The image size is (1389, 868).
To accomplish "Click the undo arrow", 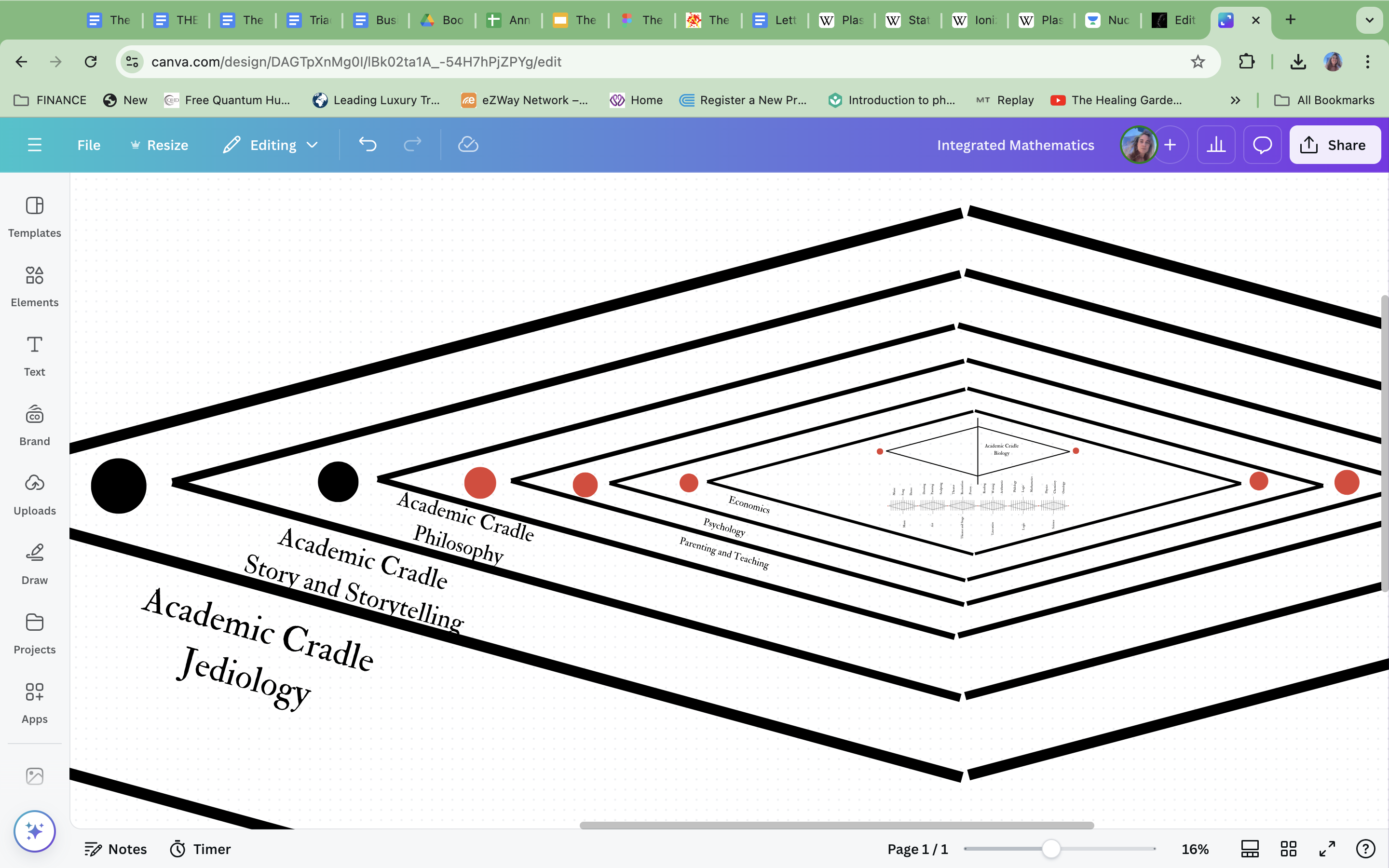I will click(368, 145).
